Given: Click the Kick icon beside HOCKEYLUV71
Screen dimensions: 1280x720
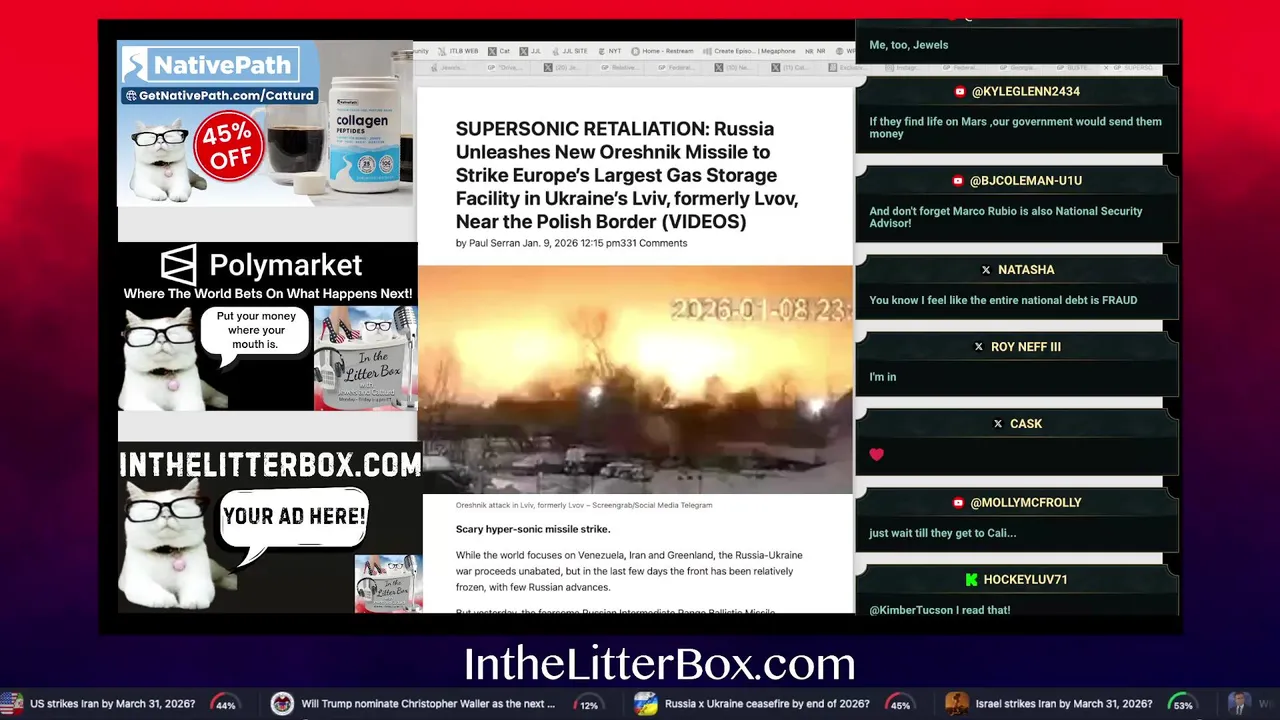Looking at the screenshot, I should click(x=971, y=580).
